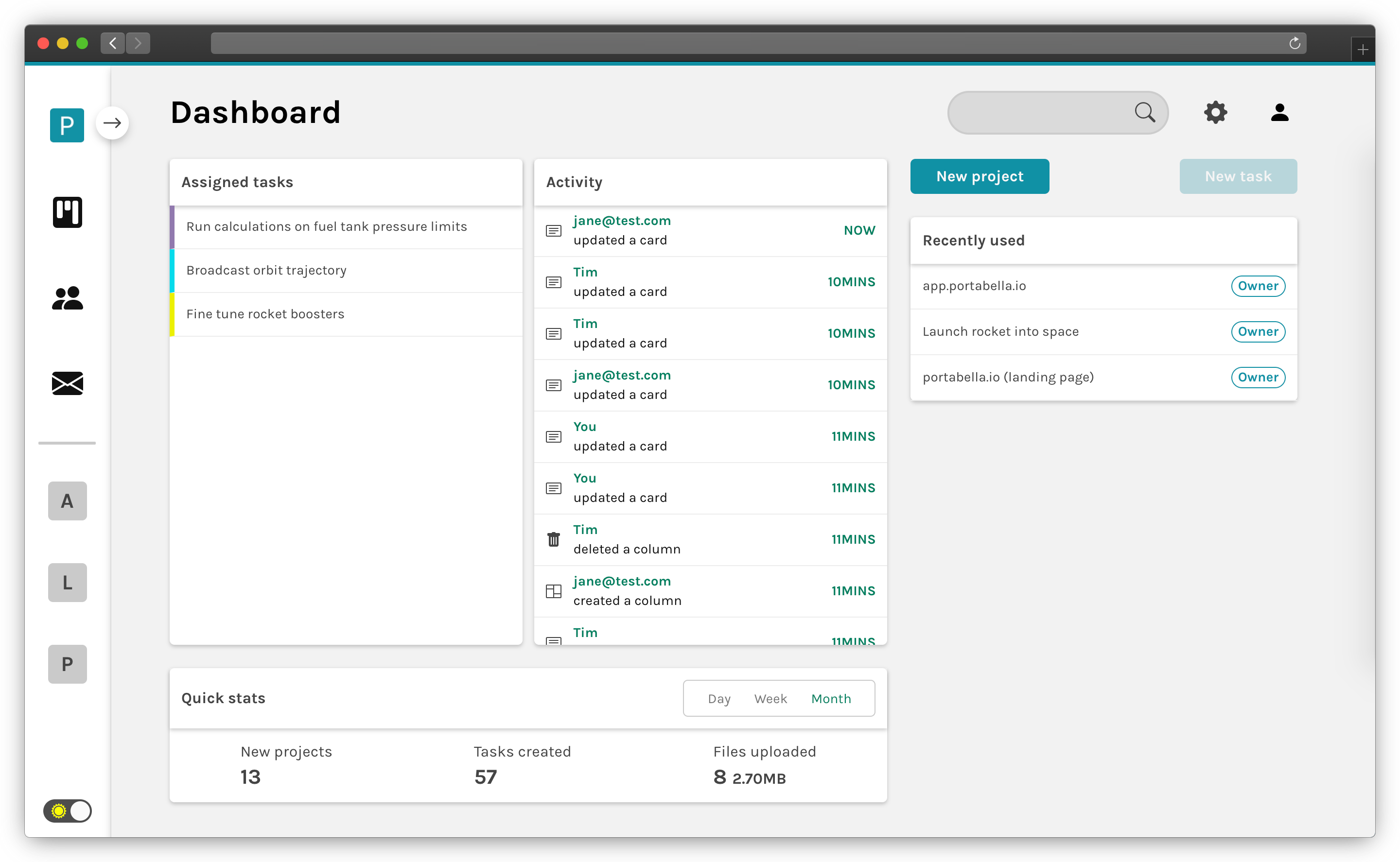Open the mail envelope icon in sidebar
This screenshot has width=1400, height=862.
(x=67, y=383)
